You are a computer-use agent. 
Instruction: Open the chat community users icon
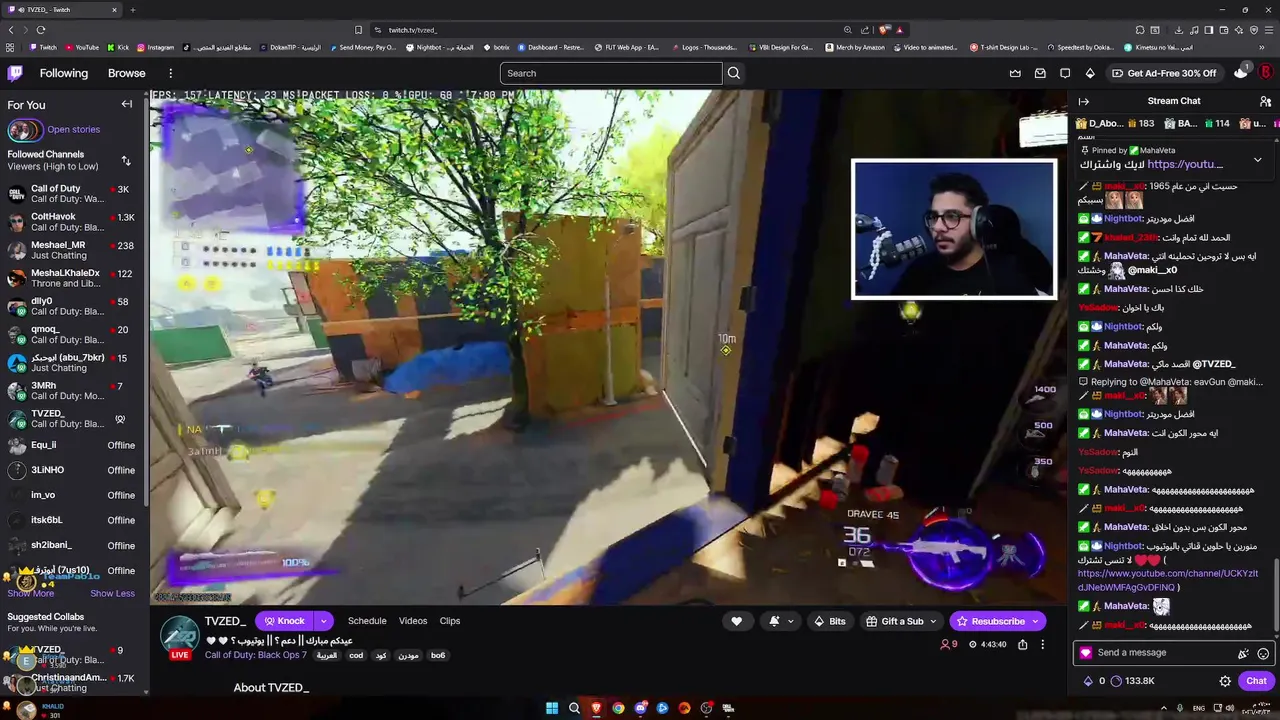pos(1265,101)
